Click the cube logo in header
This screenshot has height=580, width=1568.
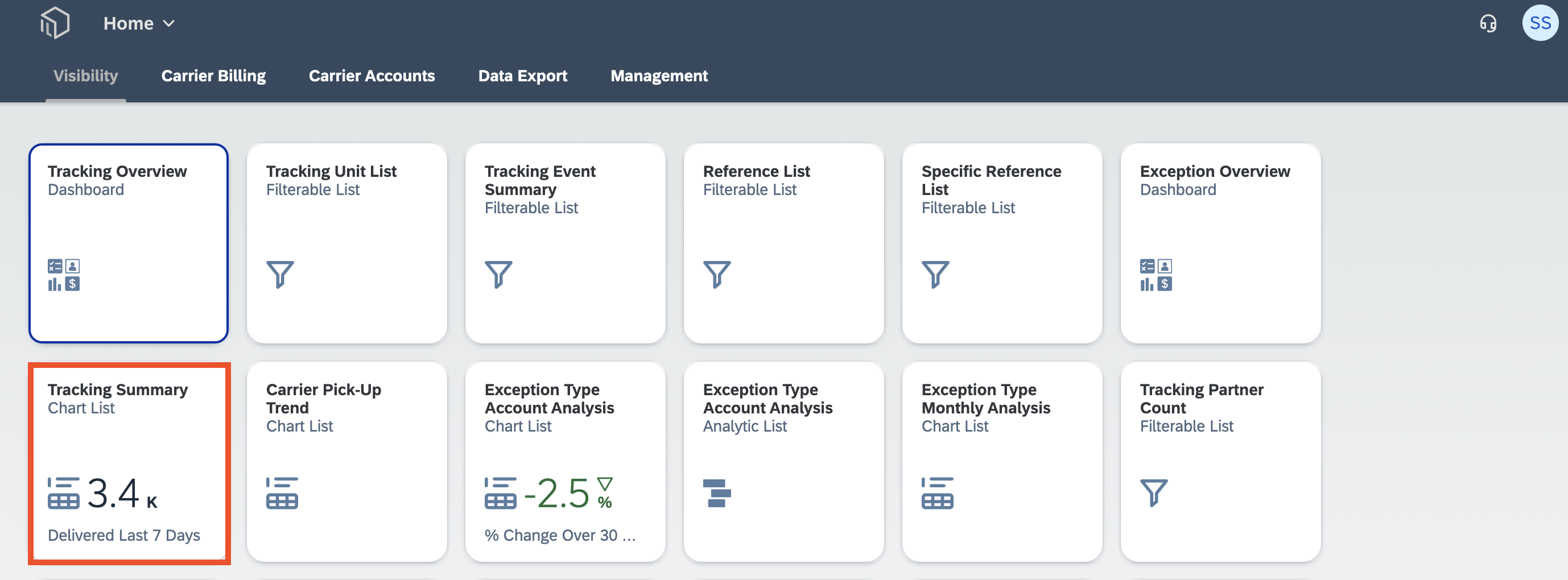coord(55,23)
